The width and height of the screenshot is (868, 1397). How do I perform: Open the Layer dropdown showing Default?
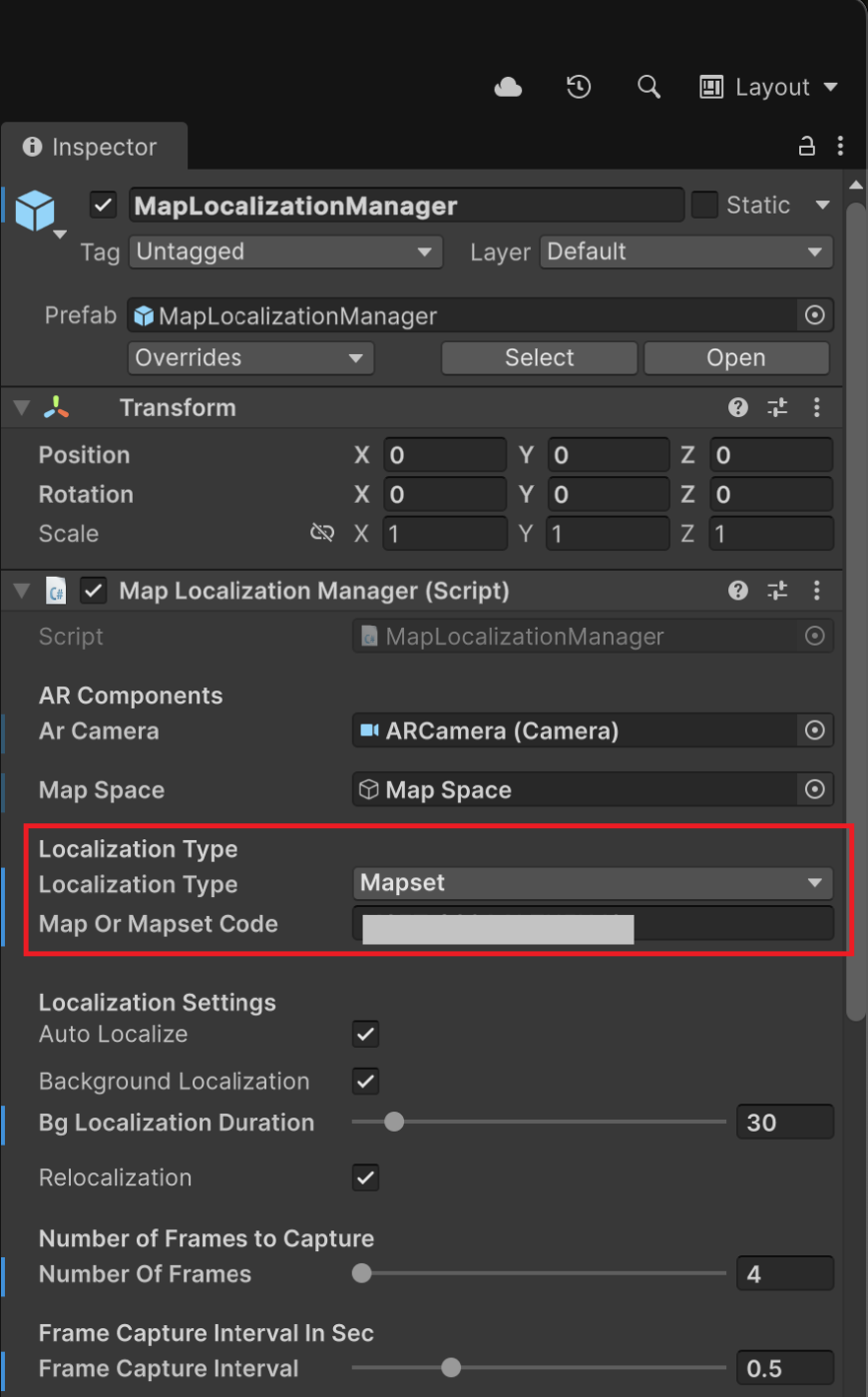(x=686, y=251)
